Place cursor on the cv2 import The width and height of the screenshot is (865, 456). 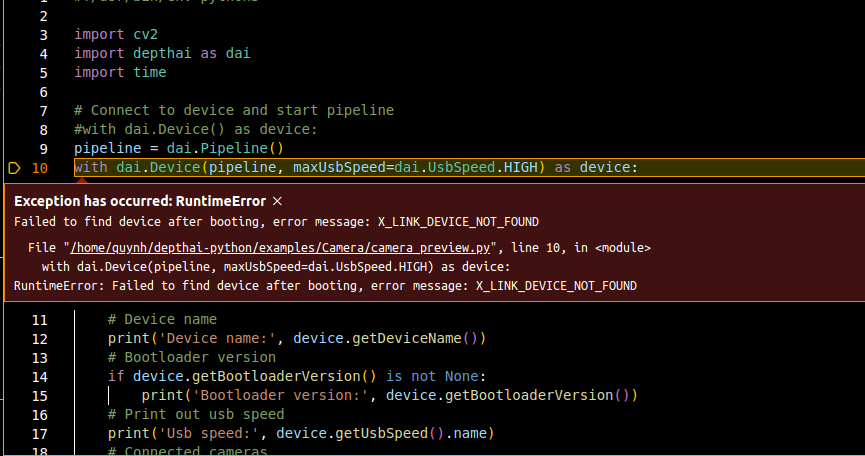point(145,35)
